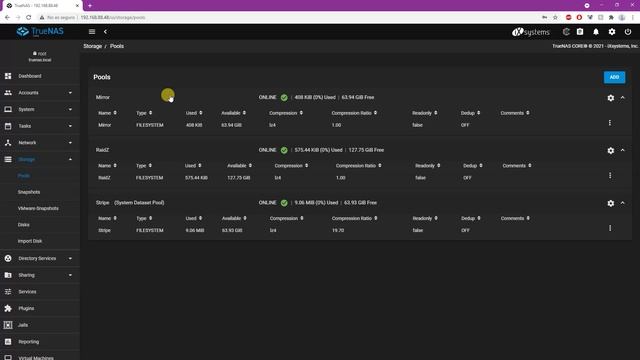Open the alerts bell icon

click(x=596, y=31)
